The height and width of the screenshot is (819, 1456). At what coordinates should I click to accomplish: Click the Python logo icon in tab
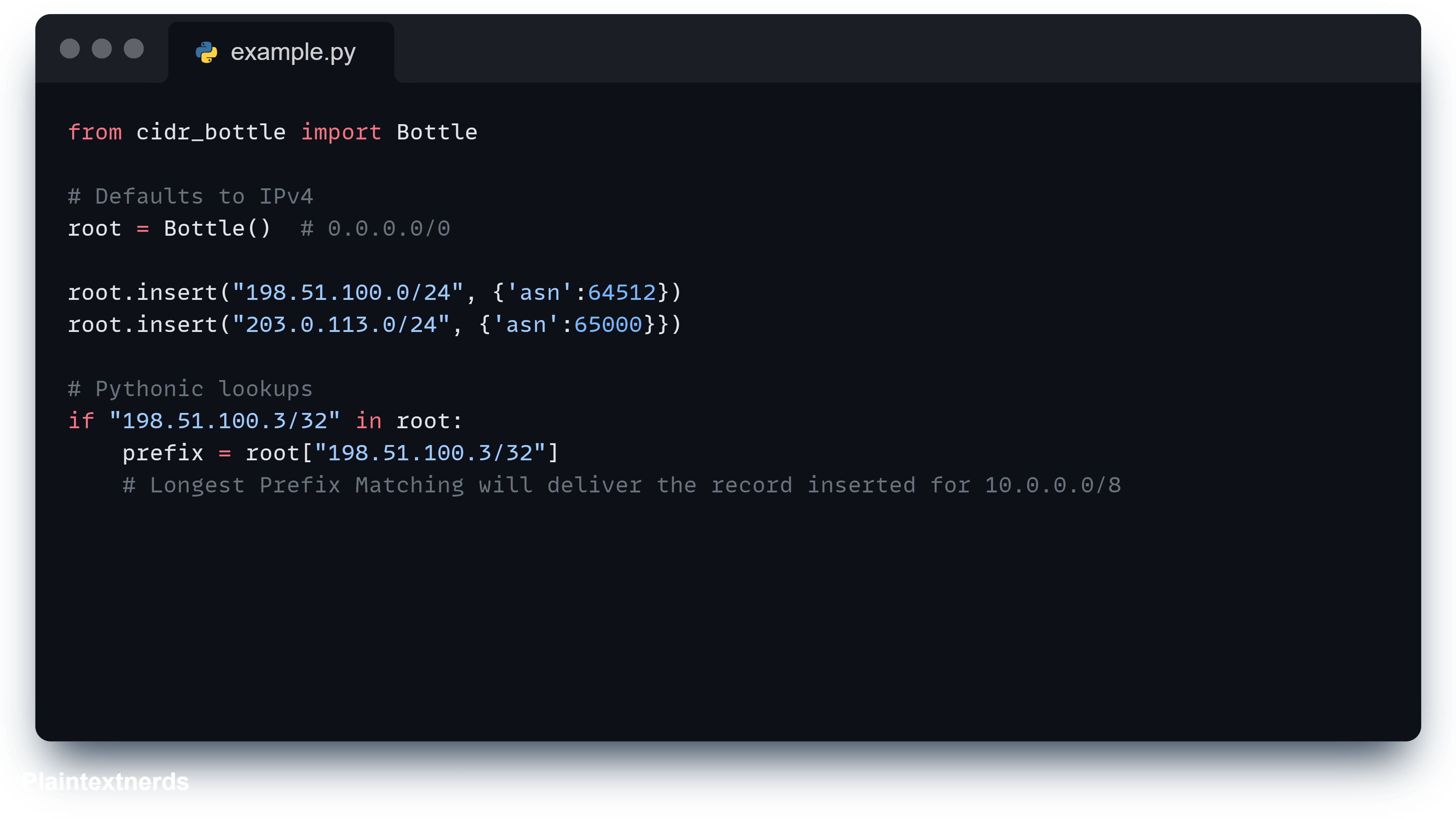206,52
